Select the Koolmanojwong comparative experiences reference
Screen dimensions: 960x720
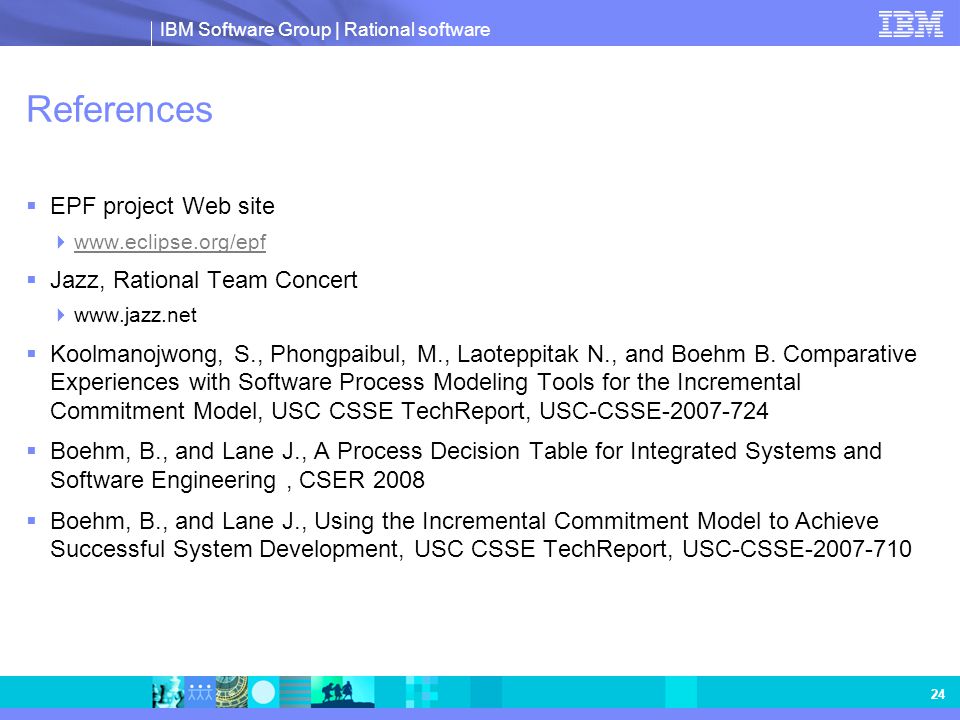(x=483, y=382)
